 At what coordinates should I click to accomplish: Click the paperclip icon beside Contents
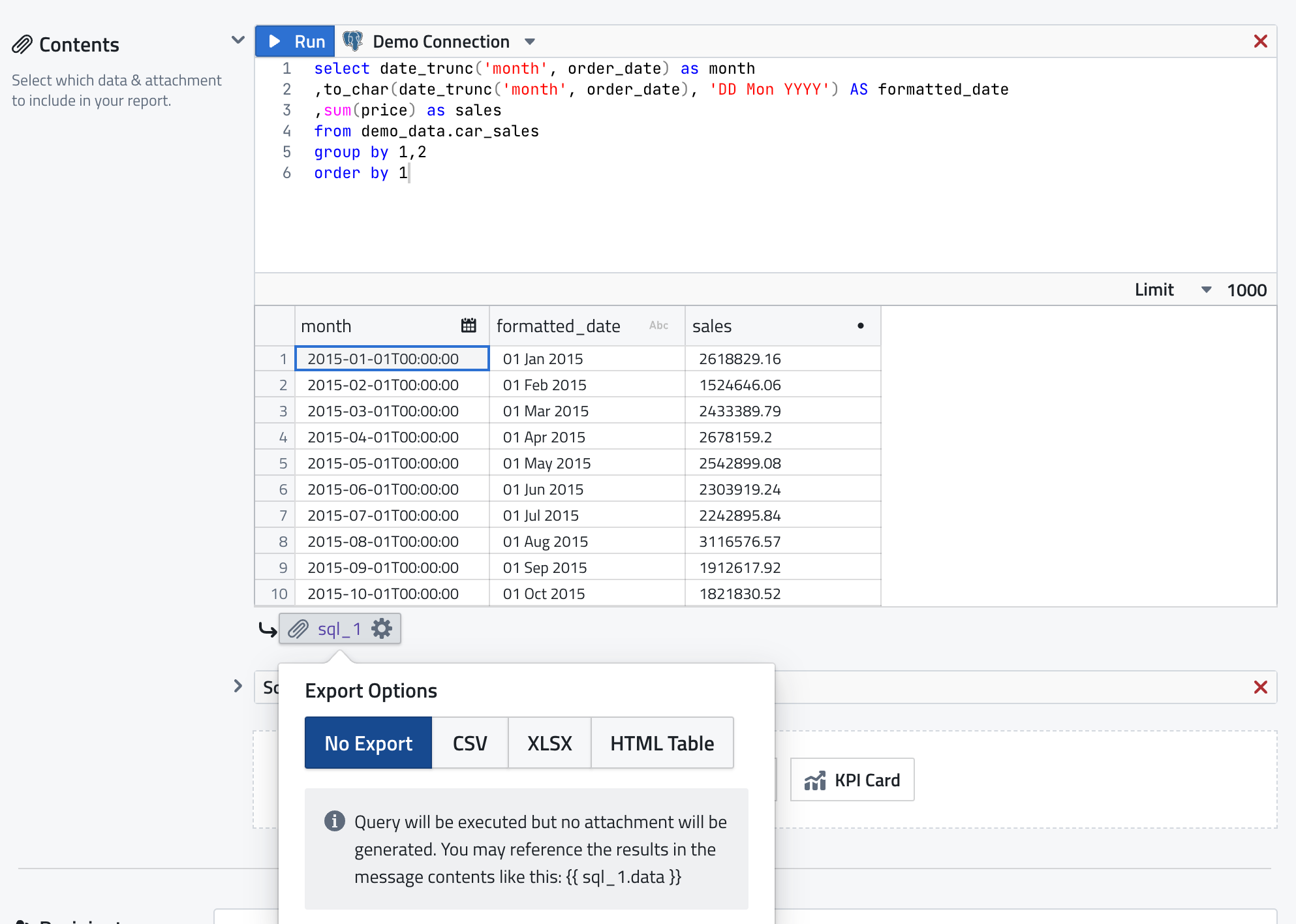point(22,44)
